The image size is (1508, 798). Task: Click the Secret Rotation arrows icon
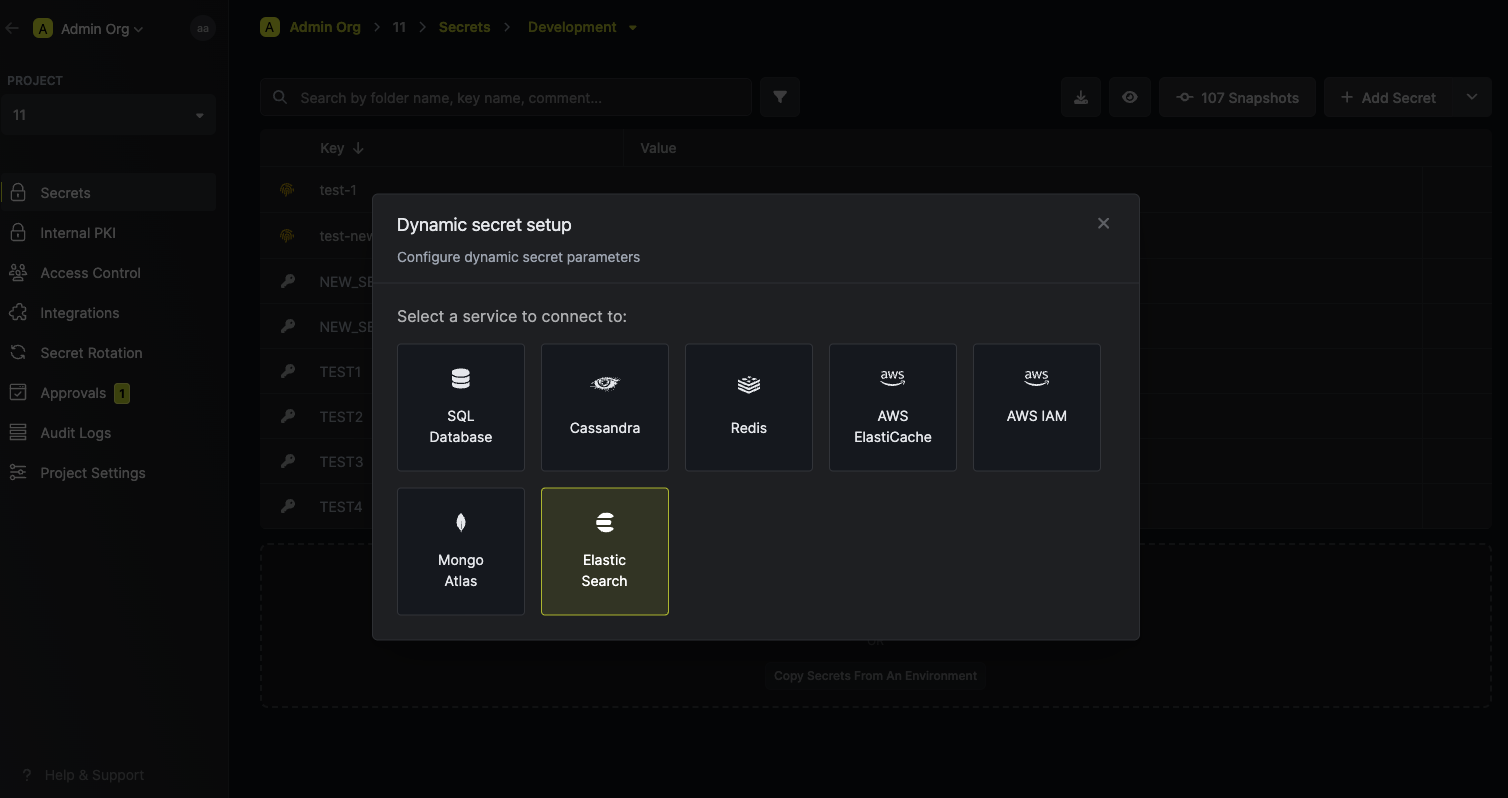click(x=18, y=352)
